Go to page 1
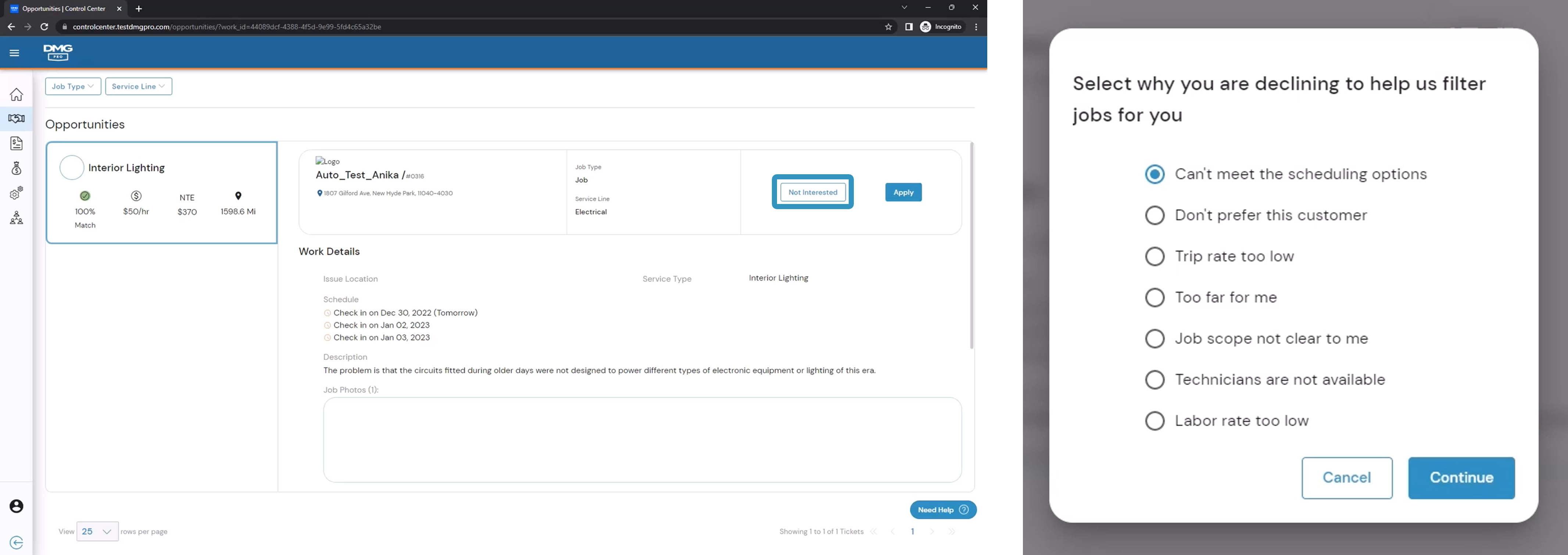 [912, 531]
